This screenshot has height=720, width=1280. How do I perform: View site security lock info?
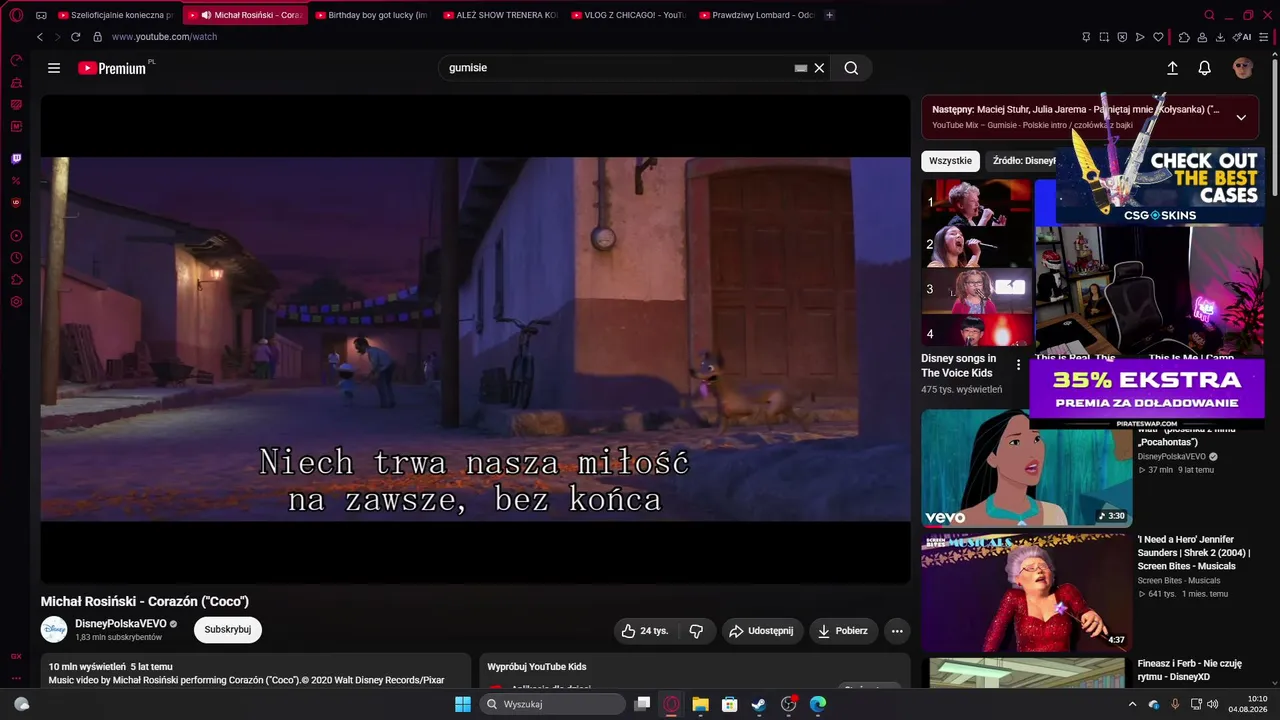(97, 37)
